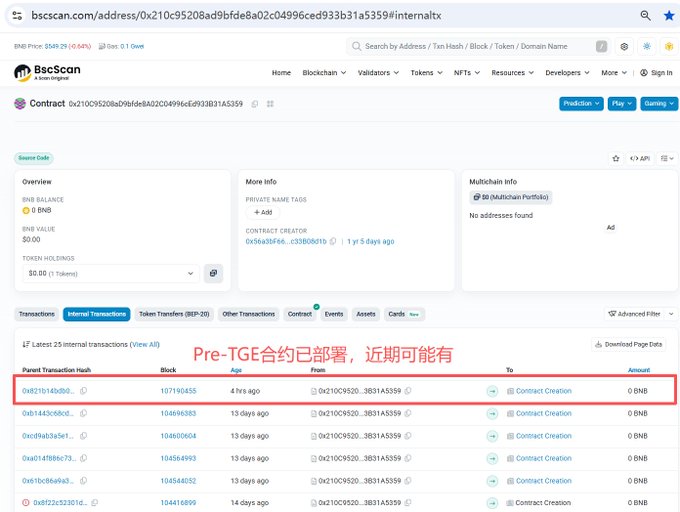Click the slash shortcut key in search box
The width and height of the screenshot is (680, 512).
[x=602, y=46]
